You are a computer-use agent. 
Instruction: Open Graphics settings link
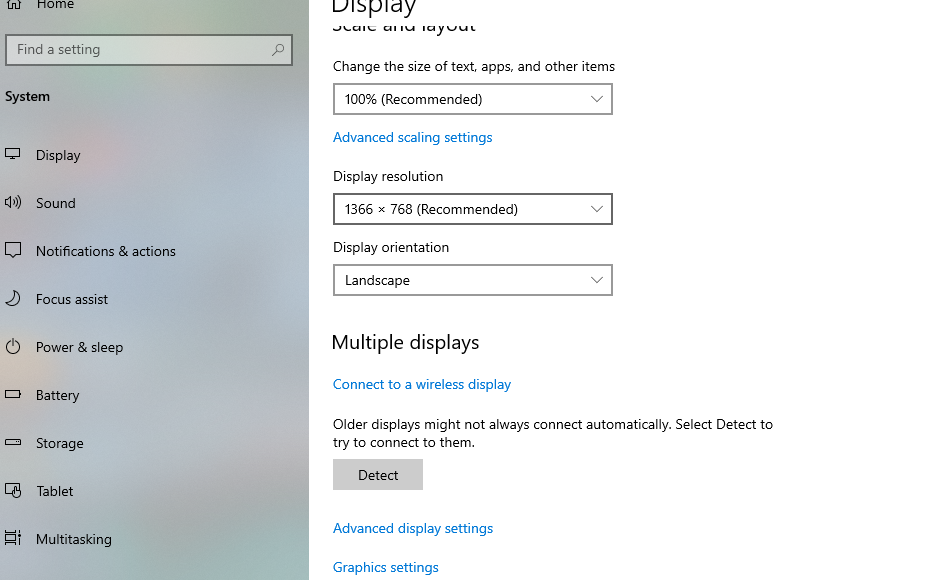385,567
